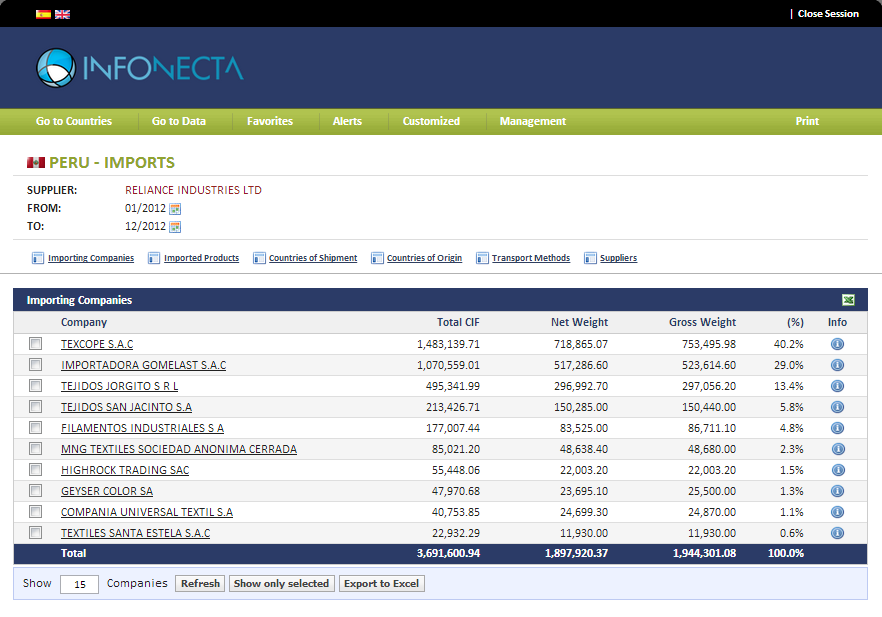Open info icon for HIGHROCK TRADING SAC
882x617 pixels.
838,470
